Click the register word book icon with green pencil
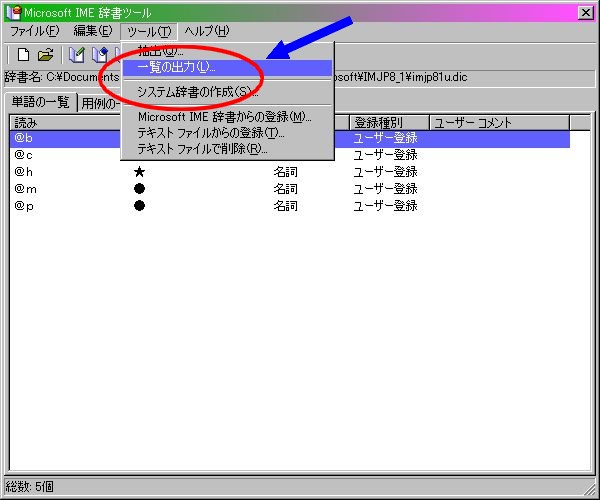The height and width of the screenshot is (500, 600). tap(77, 55)
